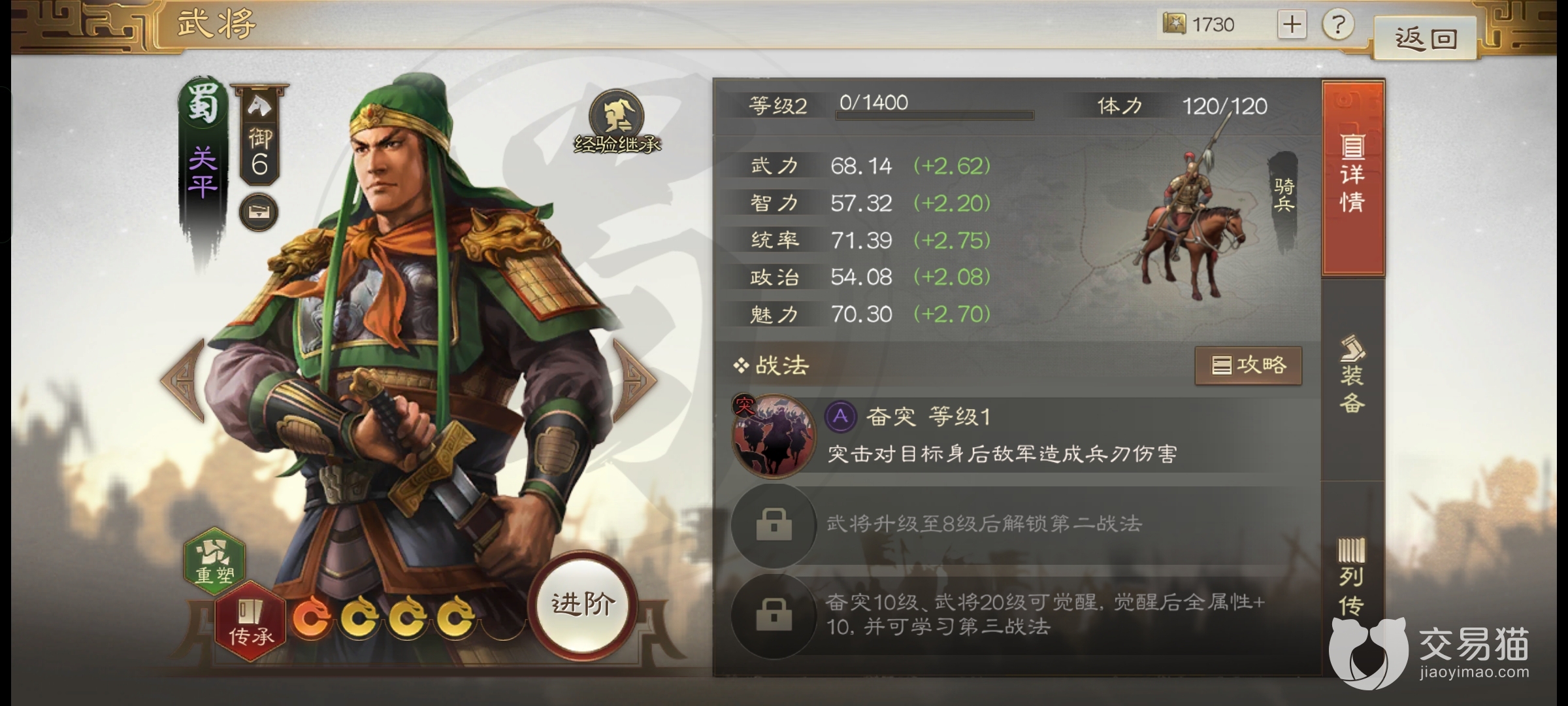
Task: Click the round 进阶 advance button
Action: click(583, 603)
